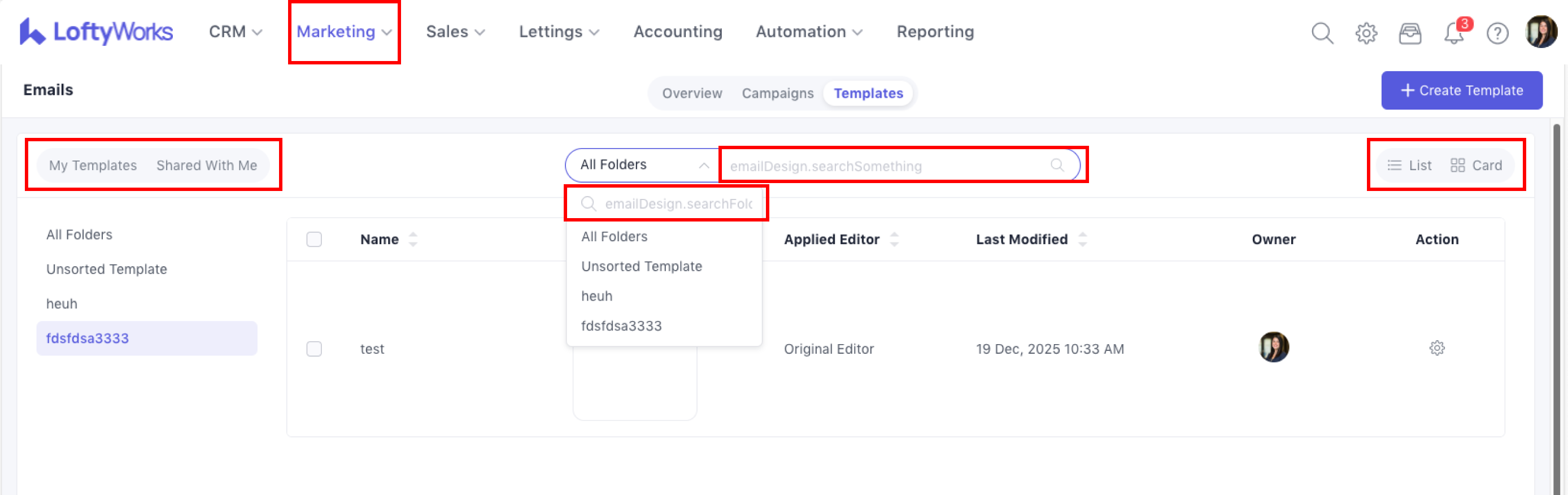Click the user profile avatar
This screenshot has height=495, width=1568.
1541,32
